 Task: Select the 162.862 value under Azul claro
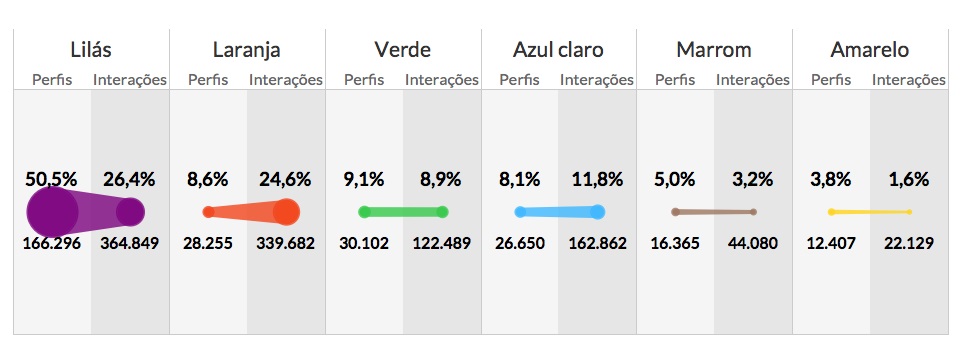click(597, 243)
